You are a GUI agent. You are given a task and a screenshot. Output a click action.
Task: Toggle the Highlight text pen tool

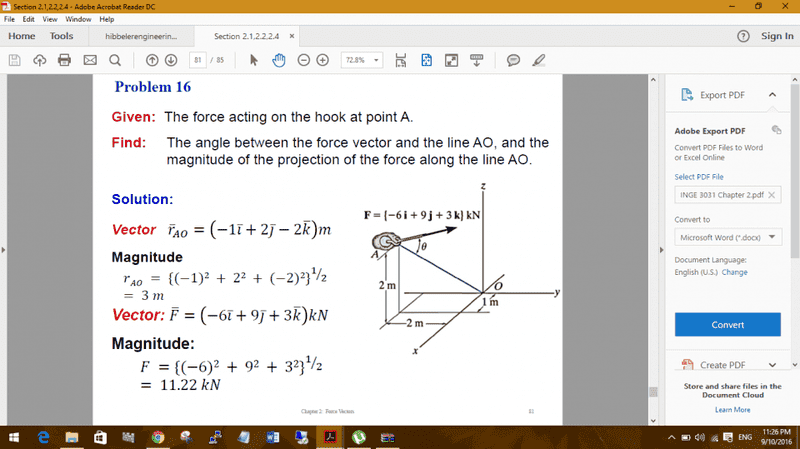coord(539,59)
